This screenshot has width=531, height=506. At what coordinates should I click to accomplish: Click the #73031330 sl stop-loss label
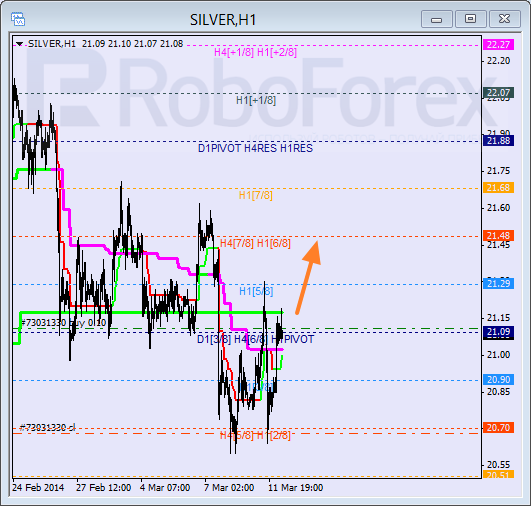48,428
